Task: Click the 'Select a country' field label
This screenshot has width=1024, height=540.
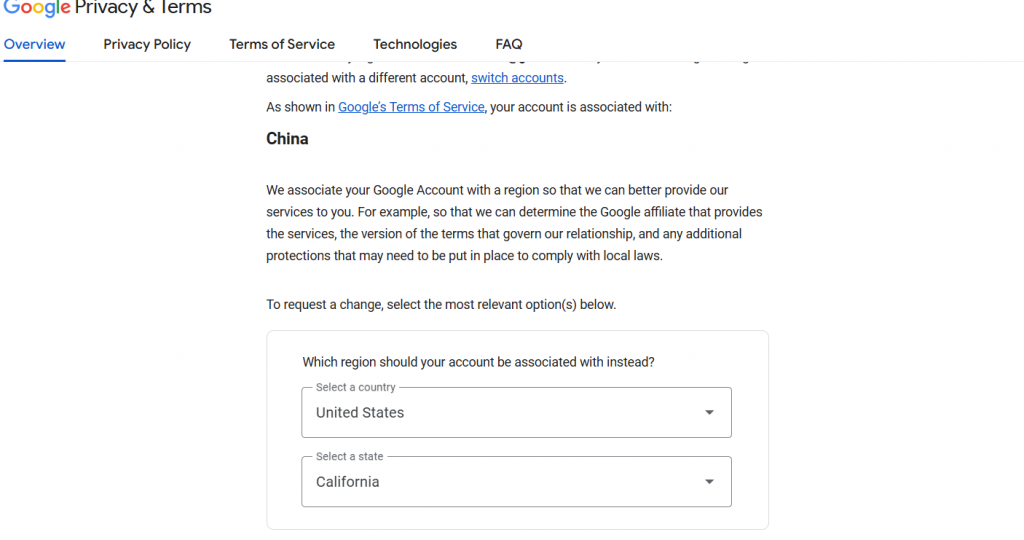Action: pos(356,387)
